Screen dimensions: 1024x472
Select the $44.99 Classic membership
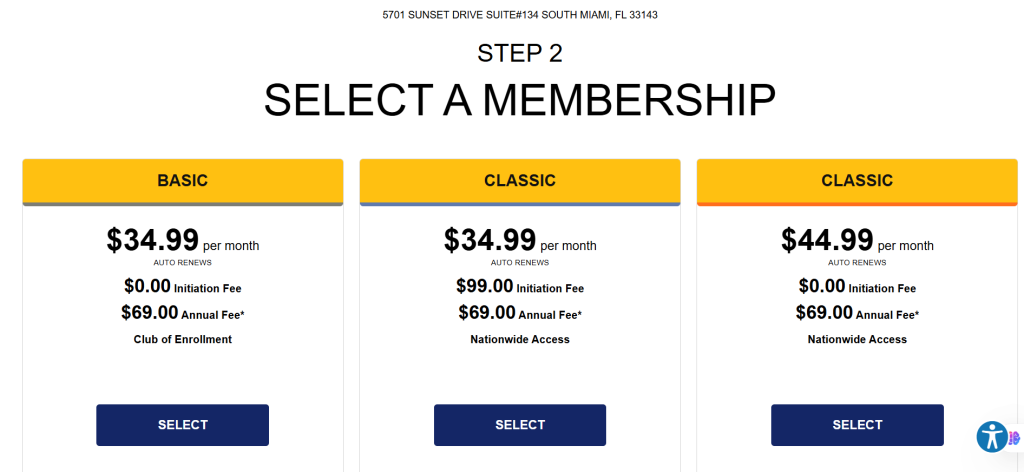[857, 425]
